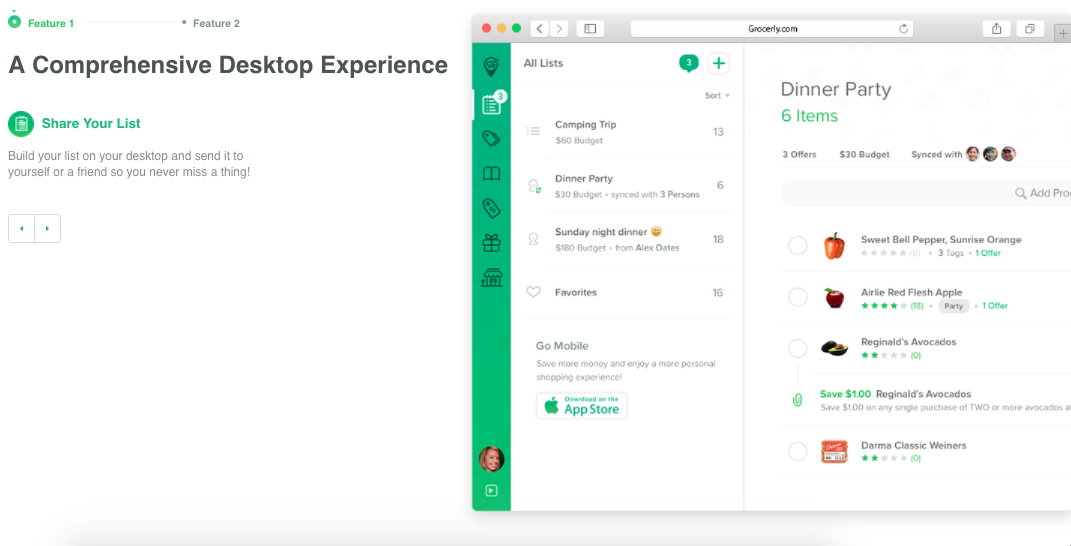Viewport: 1071px width, 546px height.
Task: Click person icon beside Sunday night dinner
Action: (533, 239)
